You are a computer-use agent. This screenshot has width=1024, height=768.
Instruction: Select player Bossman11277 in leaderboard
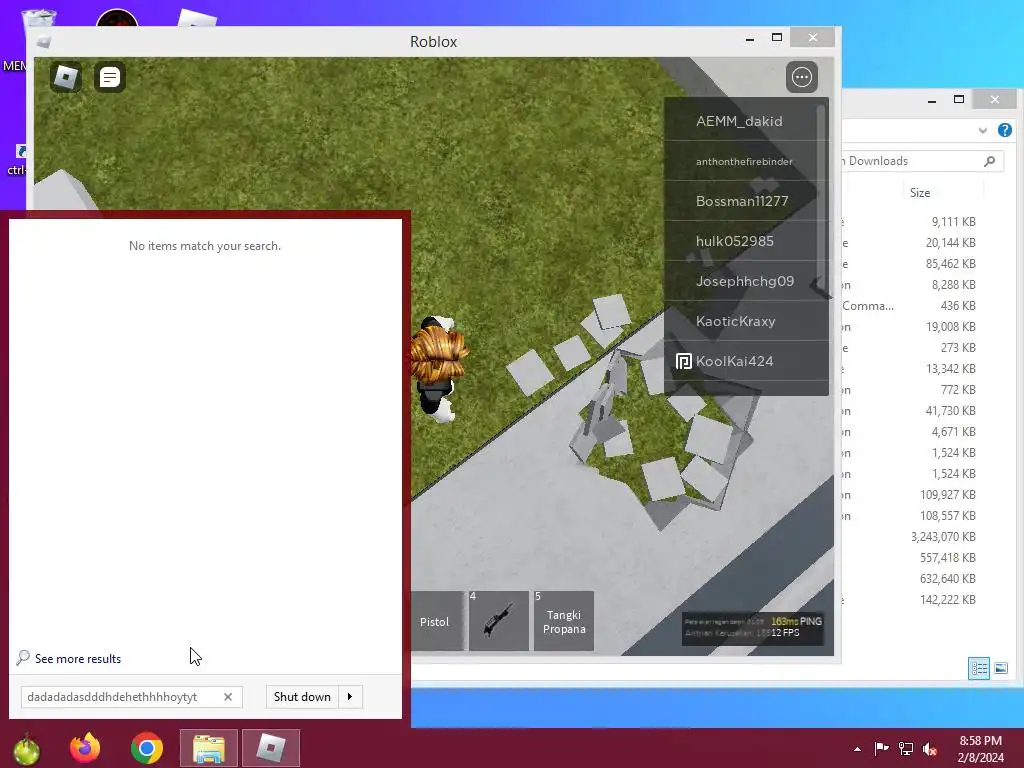743,201
